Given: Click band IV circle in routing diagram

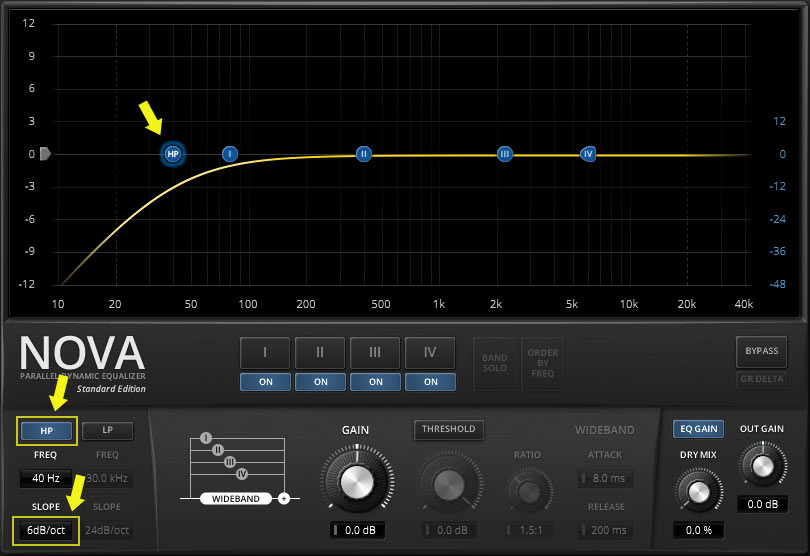Looking at the screenshot, I should (x=242, y=474).
